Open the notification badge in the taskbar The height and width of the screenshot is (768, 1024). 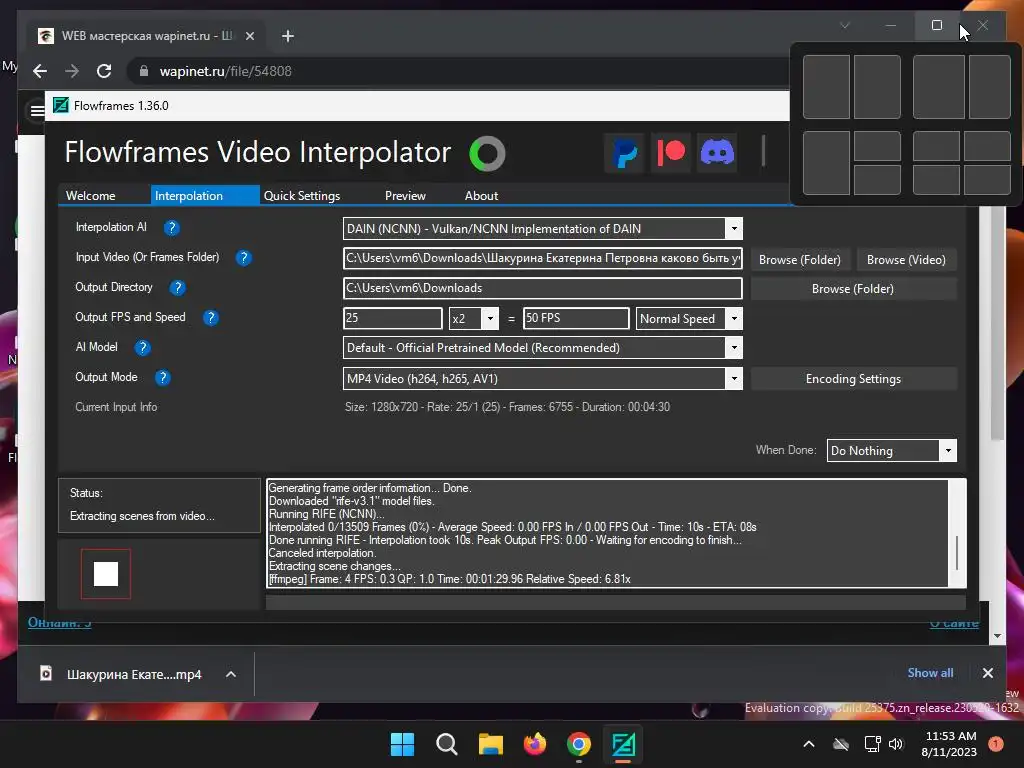(x=996, y=743)
